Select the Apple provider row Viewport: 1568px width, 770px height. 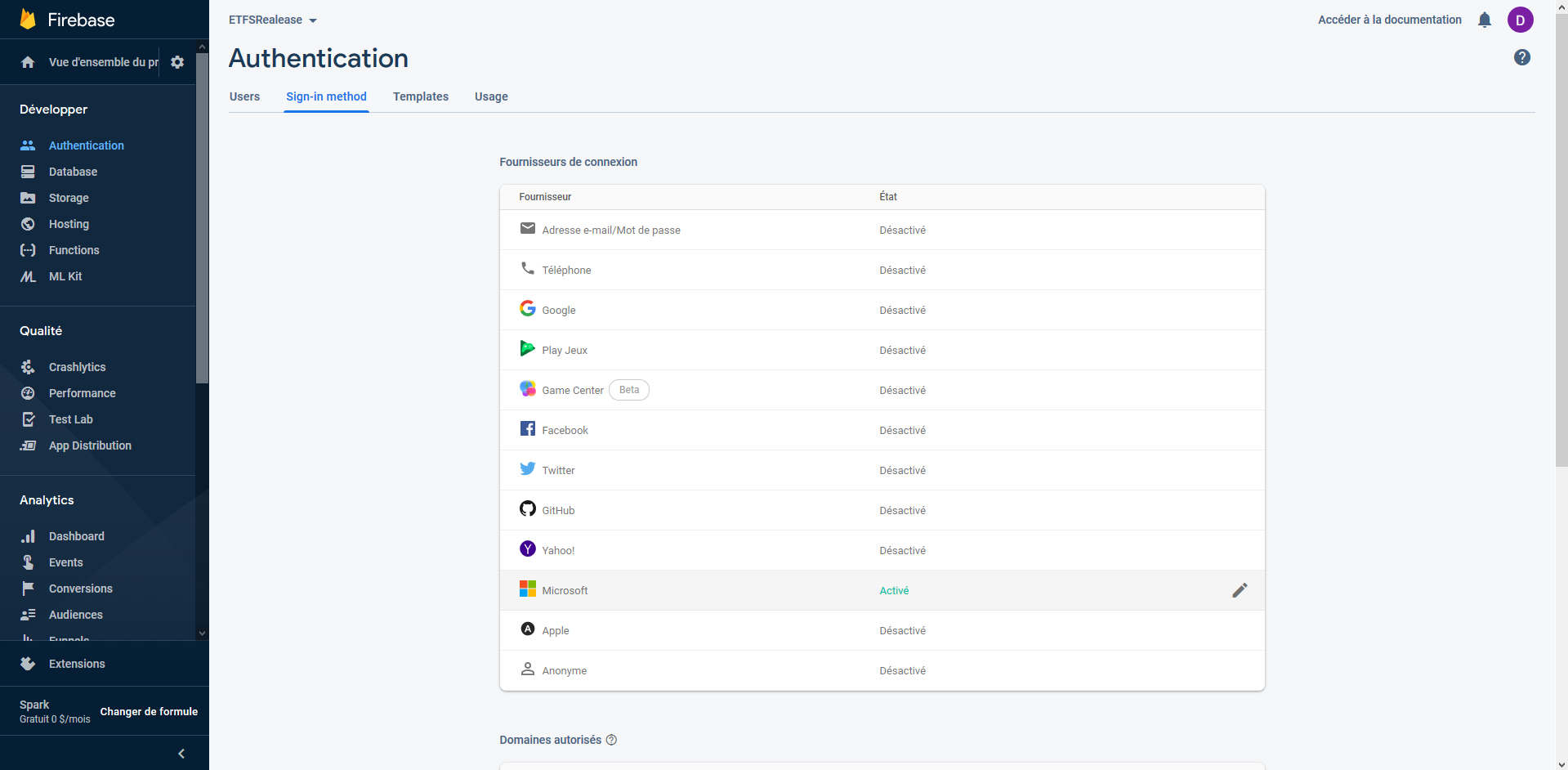(x=882, y=630)
